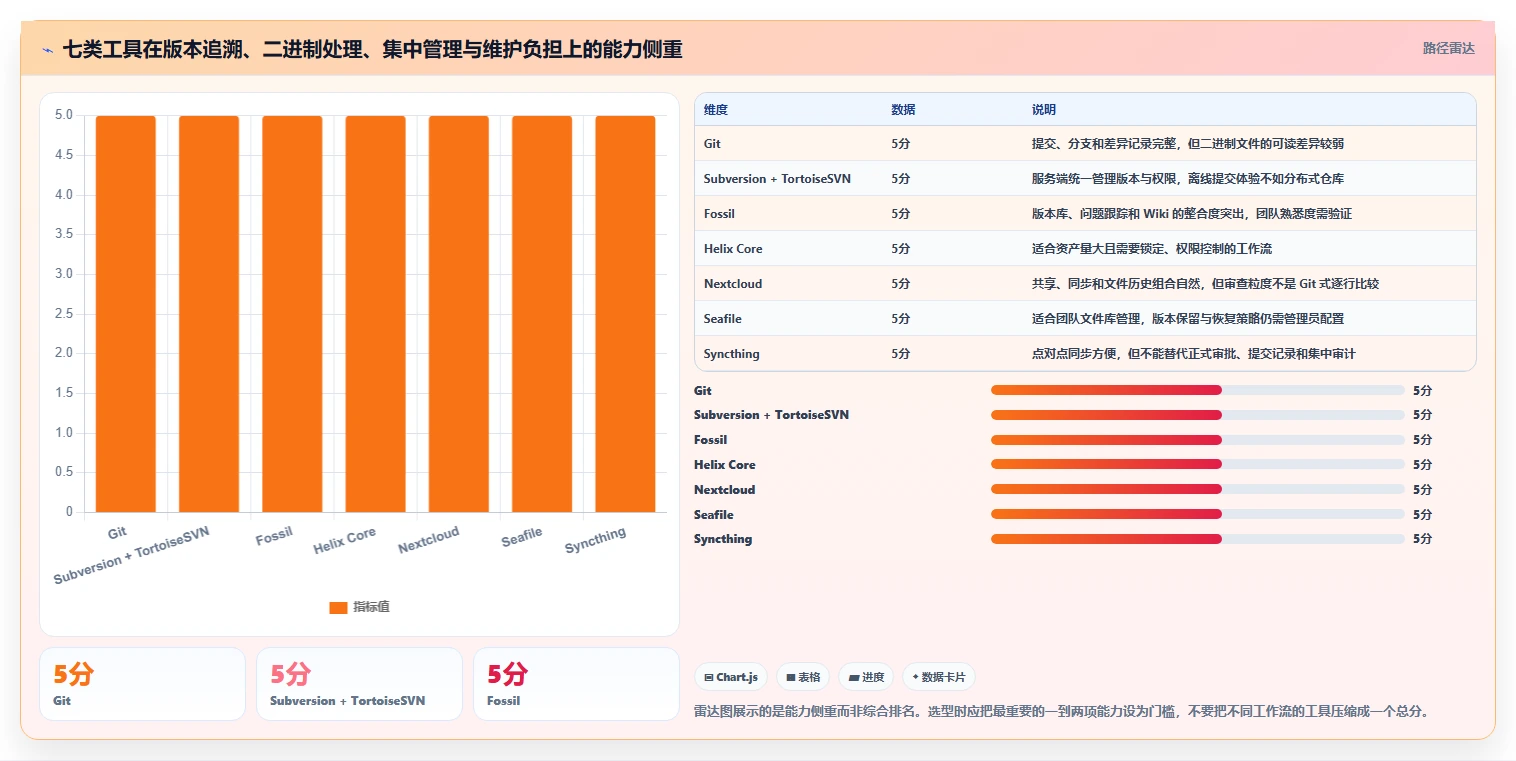The width and height of the screenshot is (1516, 761).
Task: Click the Fossil progress bar
Action: coord(1198,440)
